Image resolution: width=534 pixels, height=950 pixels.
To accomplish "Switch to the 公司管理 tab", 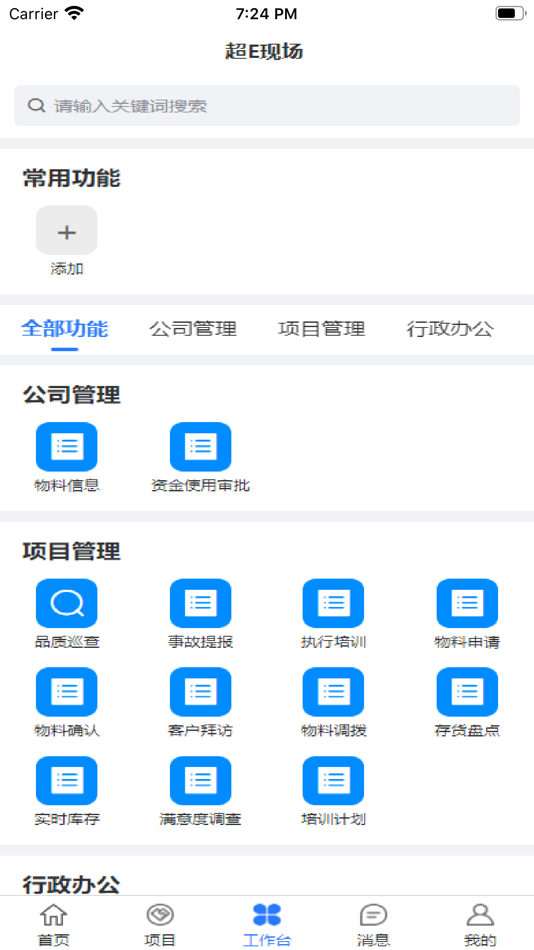I will (x=193, y=329).
